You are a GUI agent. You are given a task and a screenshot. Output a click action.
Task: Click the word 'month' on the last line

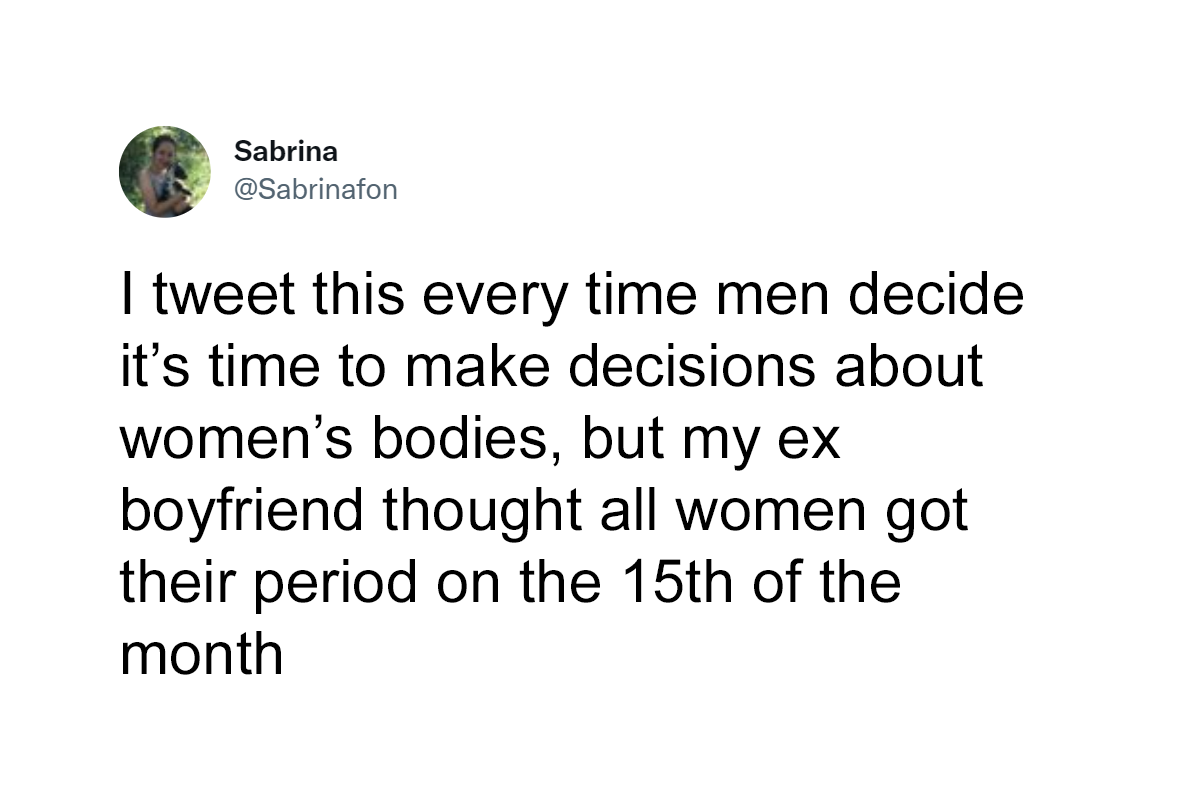pyautogui.click(x=201, y=655)
